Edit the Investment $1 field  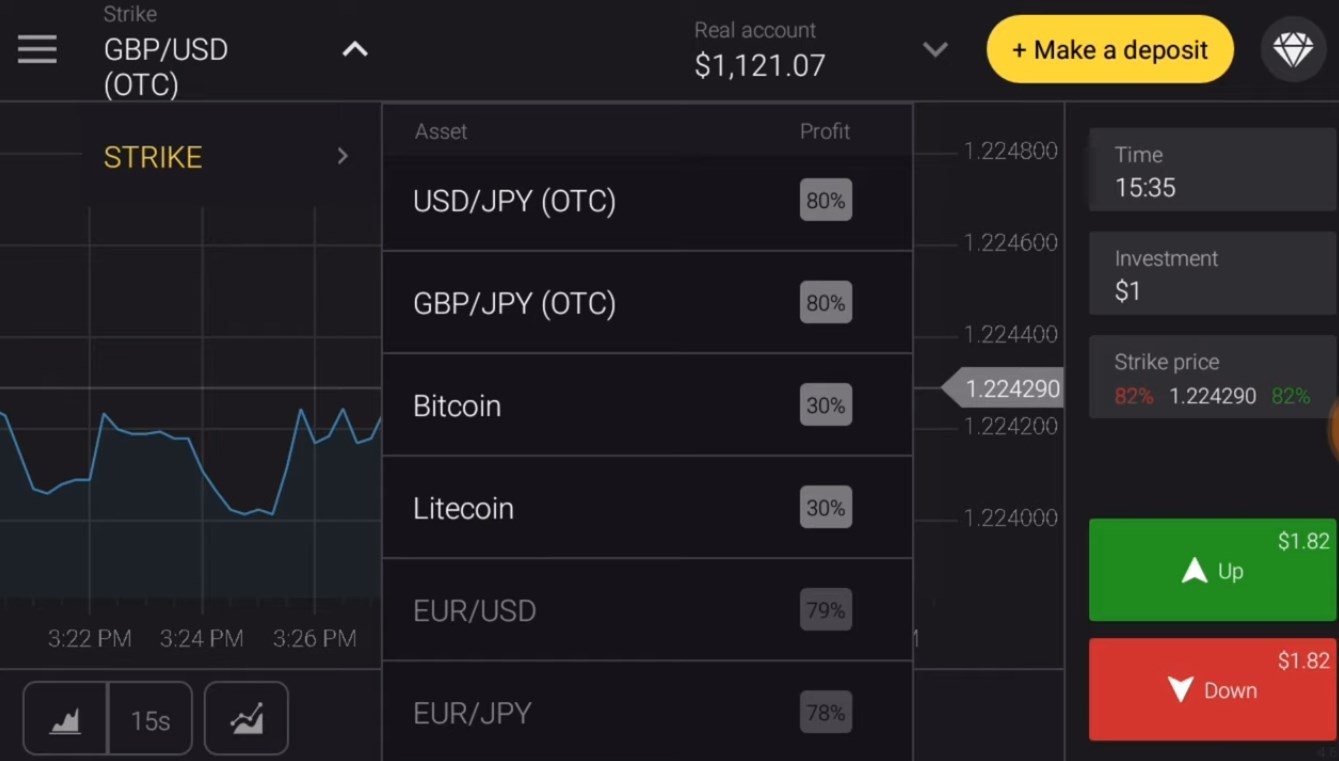coord(1212,274)
